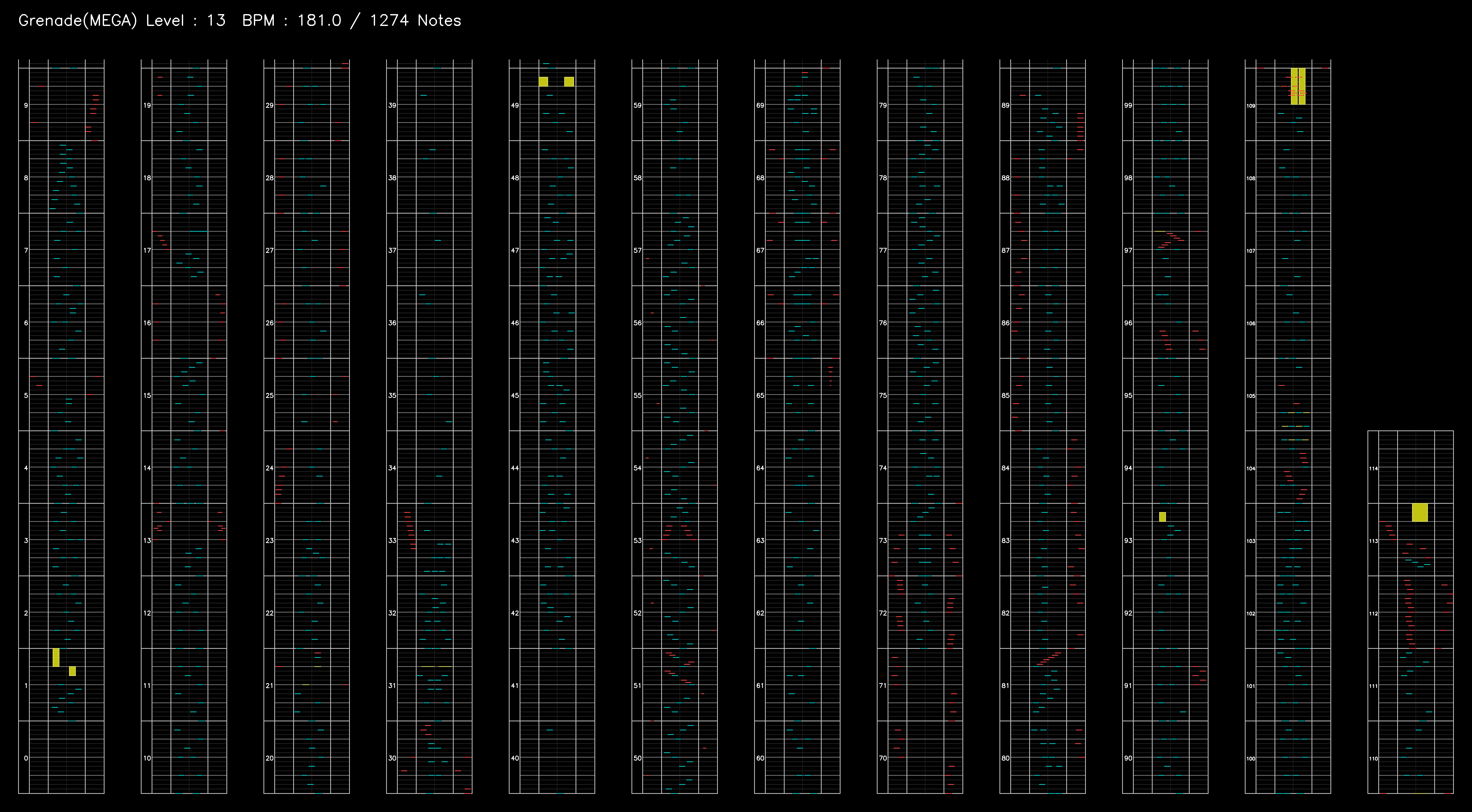Click measure number 60 label
This screenshot has height=812, width=1472.
pos(761,758)
